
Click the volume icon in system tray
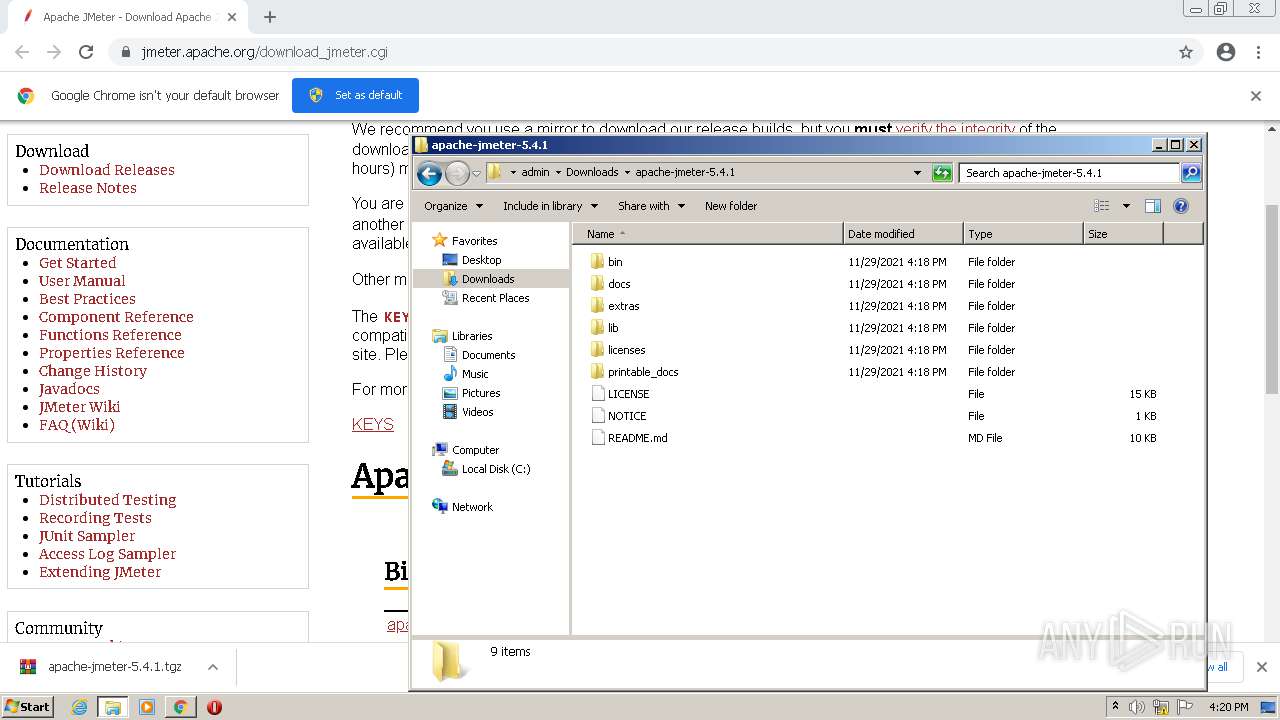tap(1137, 707)
